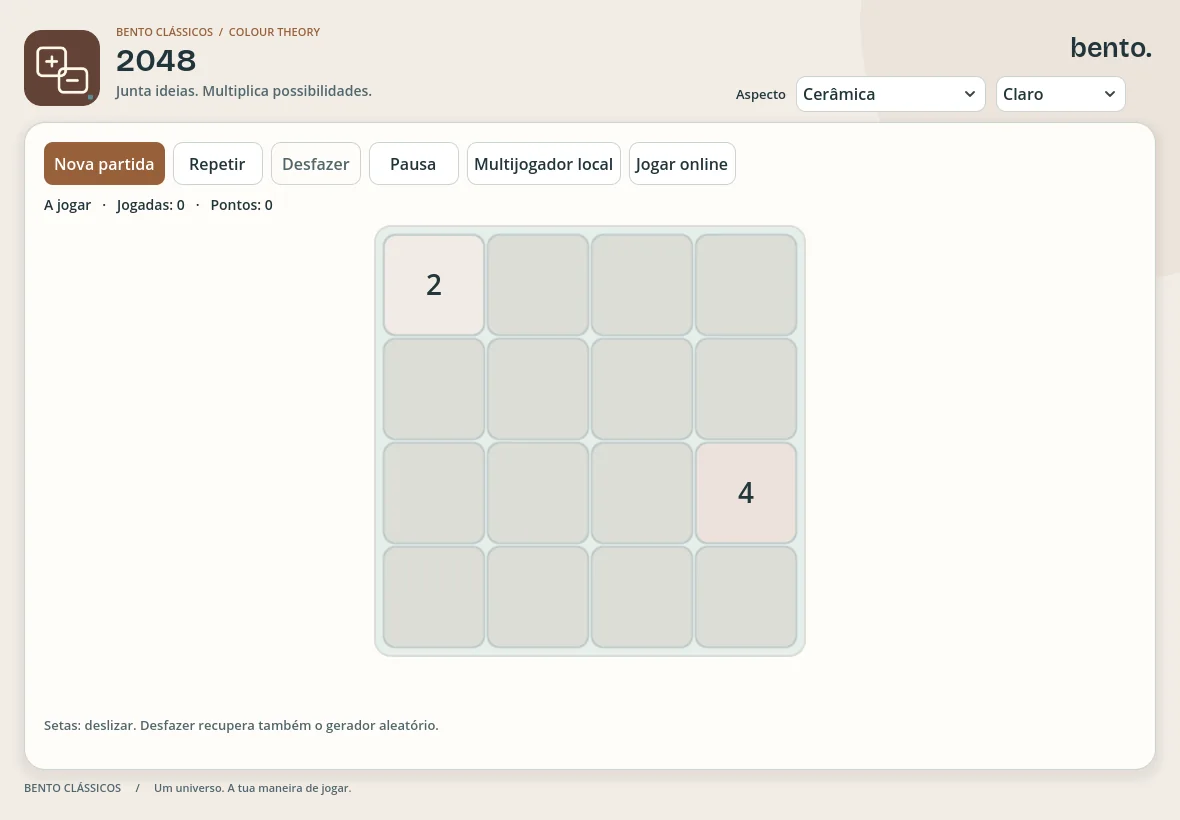Click the tile showing 2
The height and width of the screenshot is (820, 1180).
pos(433,284)
